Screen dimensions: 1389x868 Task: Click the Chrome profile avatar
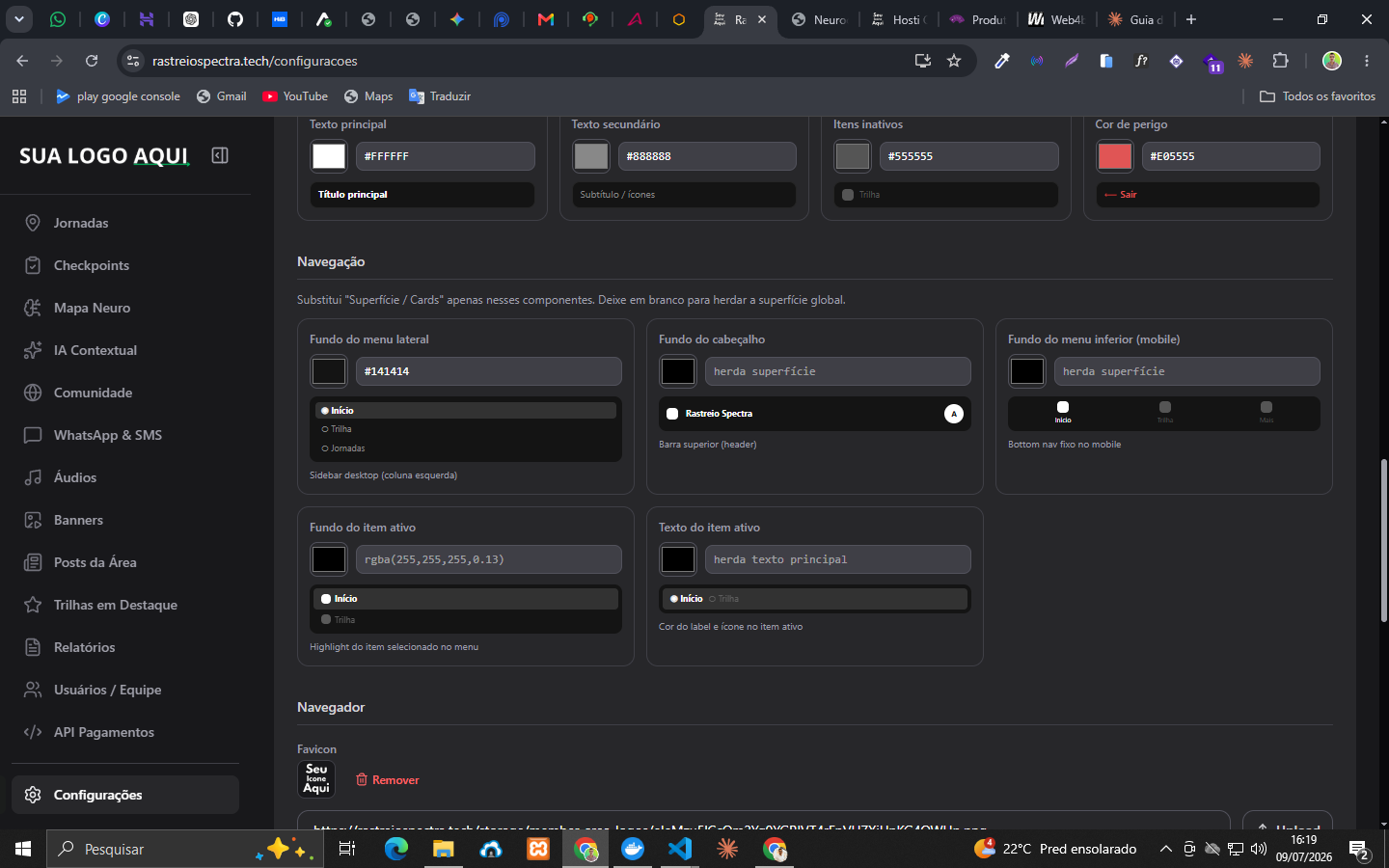coord(1332,61)
